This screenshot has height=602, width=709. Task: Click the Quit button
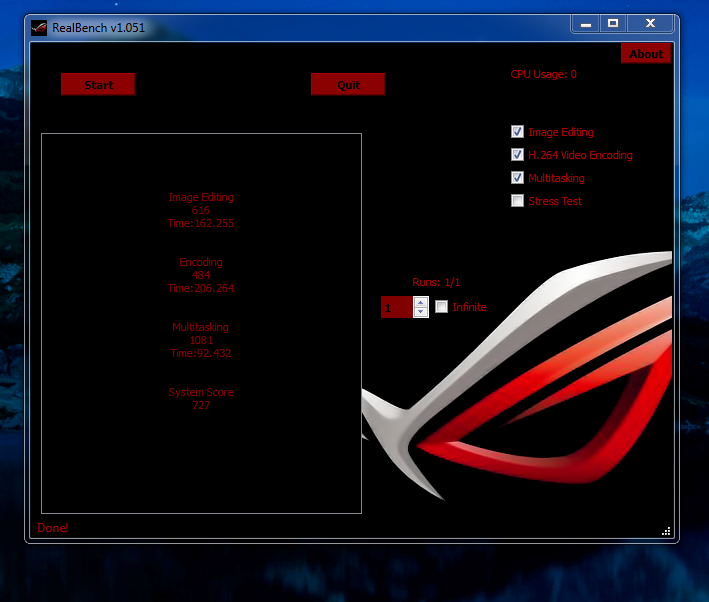pos(348,84)
